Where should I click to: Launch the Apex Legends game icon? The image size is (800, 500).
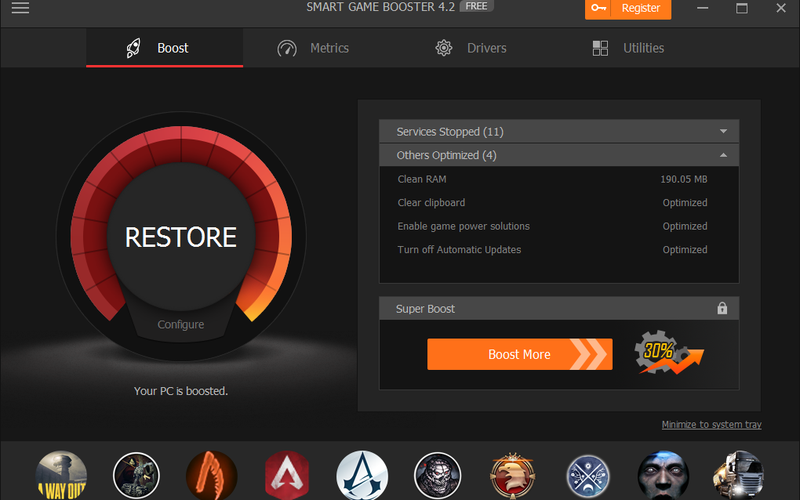287,475
